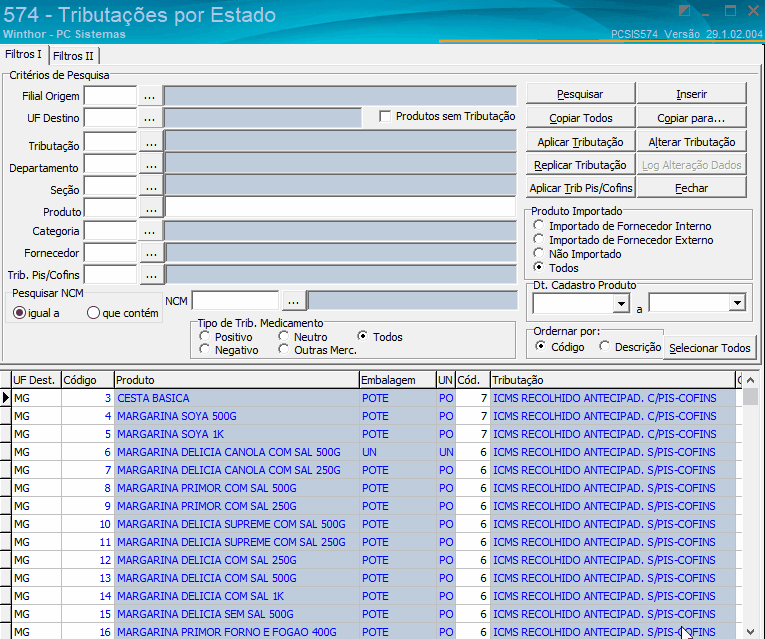765x639 pixels.
Task: Select Todos under Tipo de Trib. Medicamento
Action: click(x=362, y=337)
